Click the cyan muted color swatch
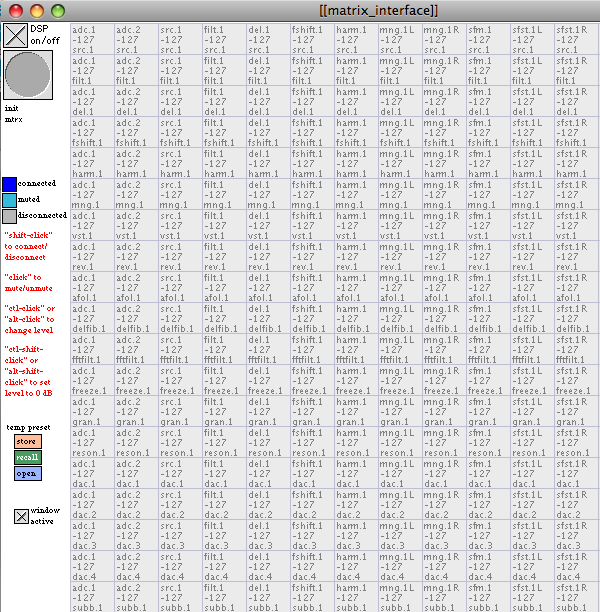The width and height of the screenshot is (600, 612). 9,199
